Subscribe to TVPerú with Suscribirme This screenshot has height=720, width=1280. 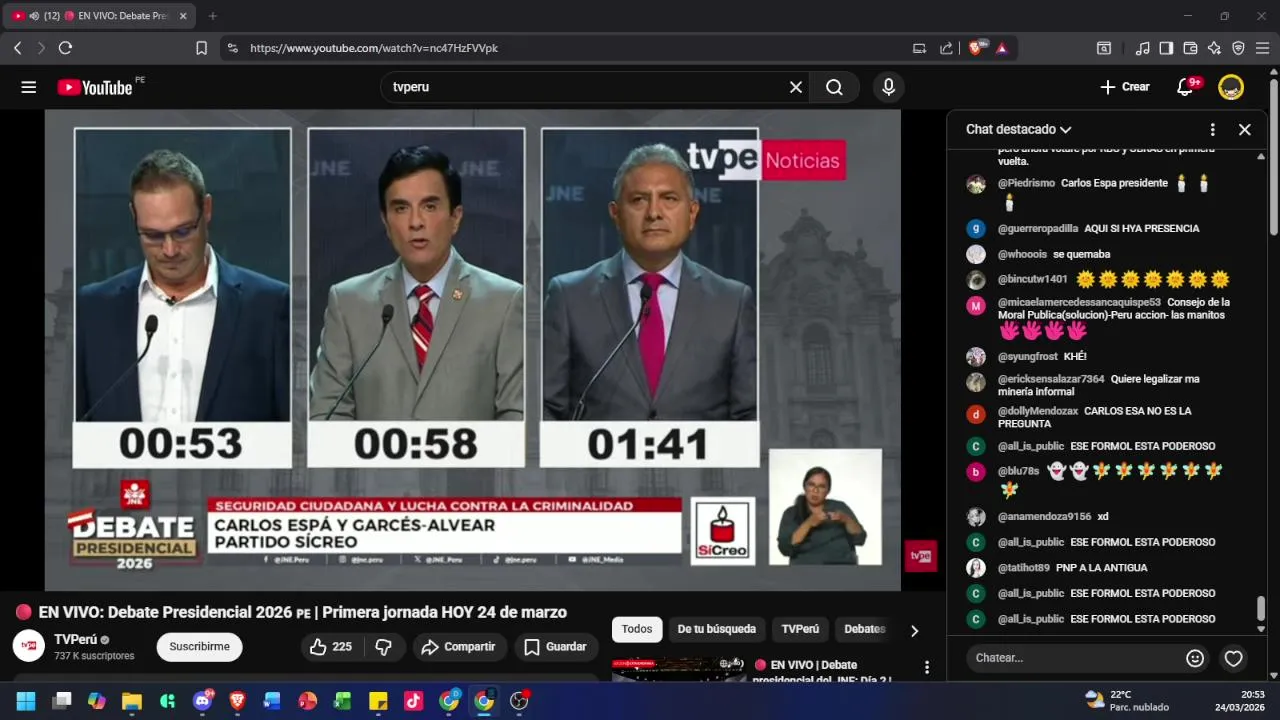point(199,647)
